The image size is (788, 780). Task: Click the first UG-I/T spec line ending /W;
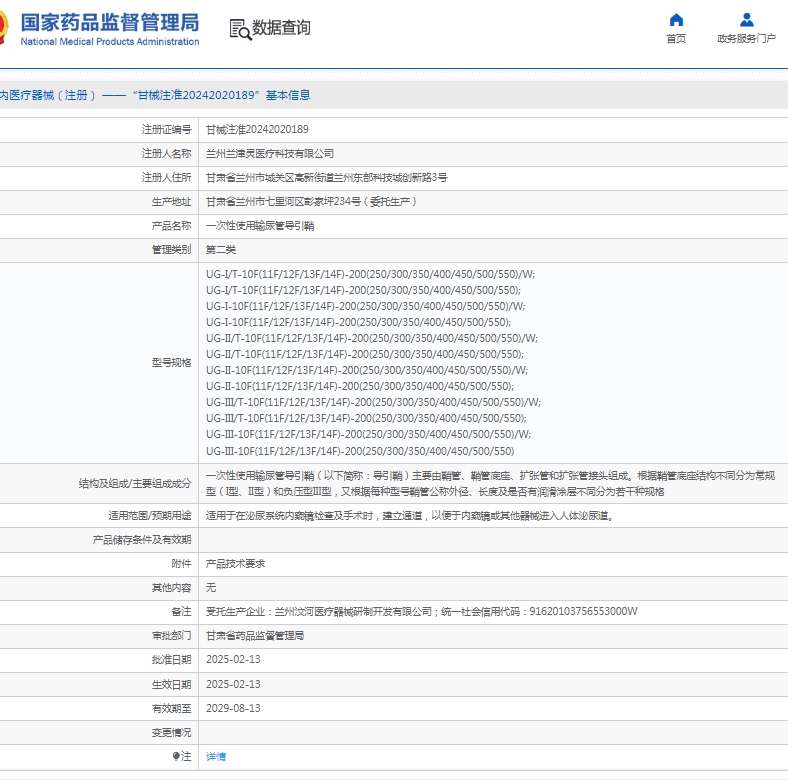pos(370,274)
